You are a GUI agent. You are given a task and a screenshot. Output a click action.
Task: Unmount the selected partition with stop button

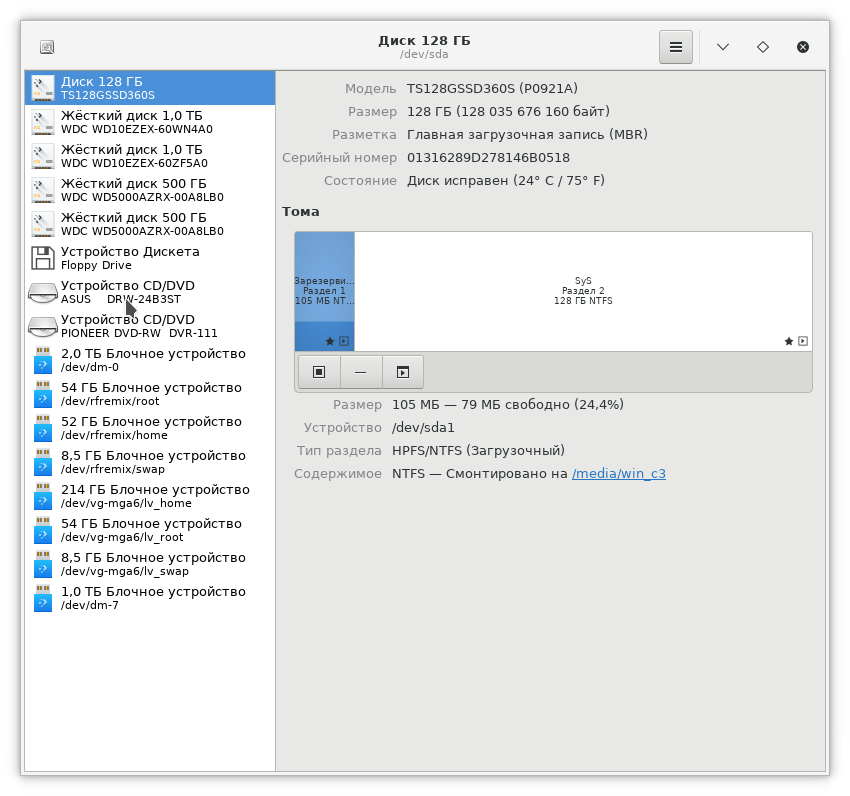(319, 372)
